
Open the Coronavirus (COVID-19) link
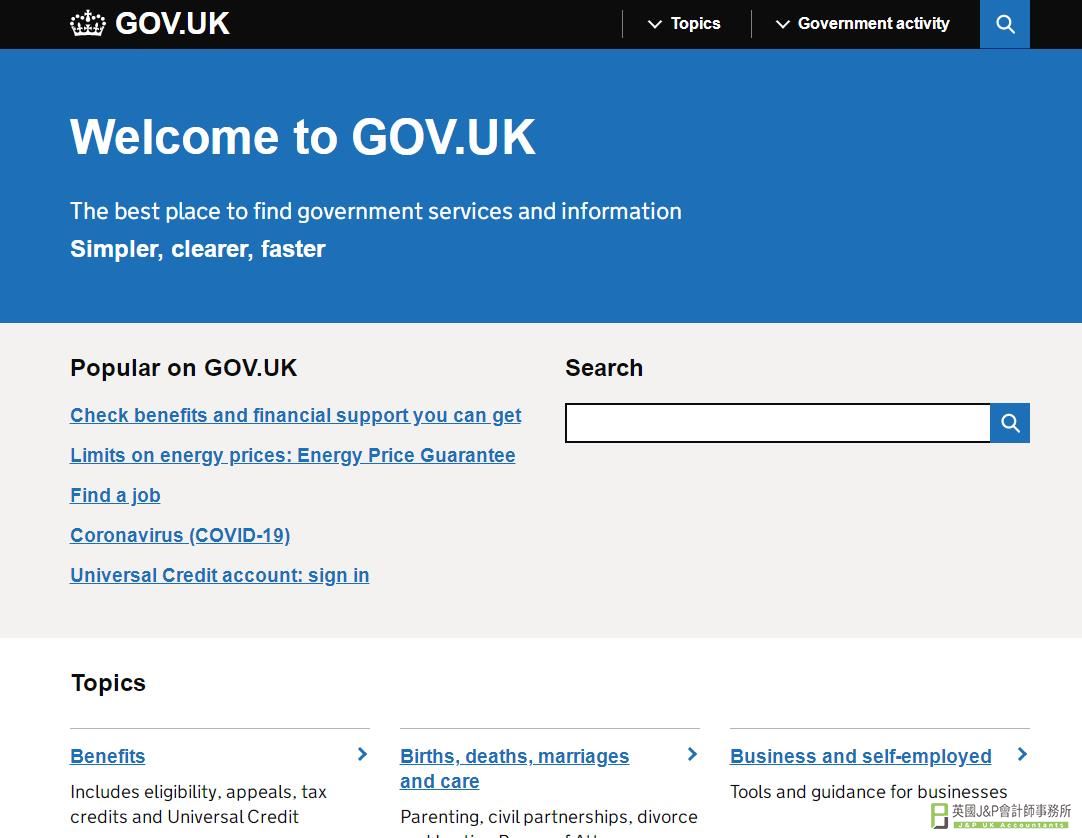tap(180, 536)
